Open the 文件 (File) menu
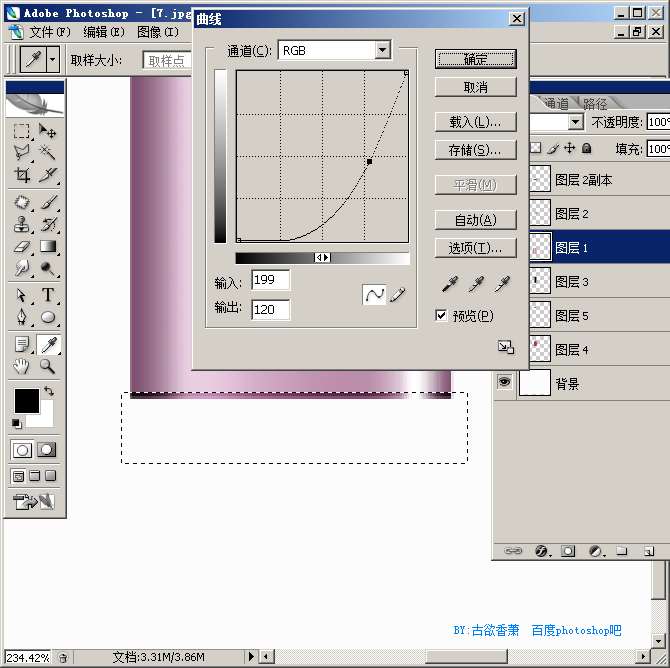Screen dimensions: 670x668 (x=47, y=32)
